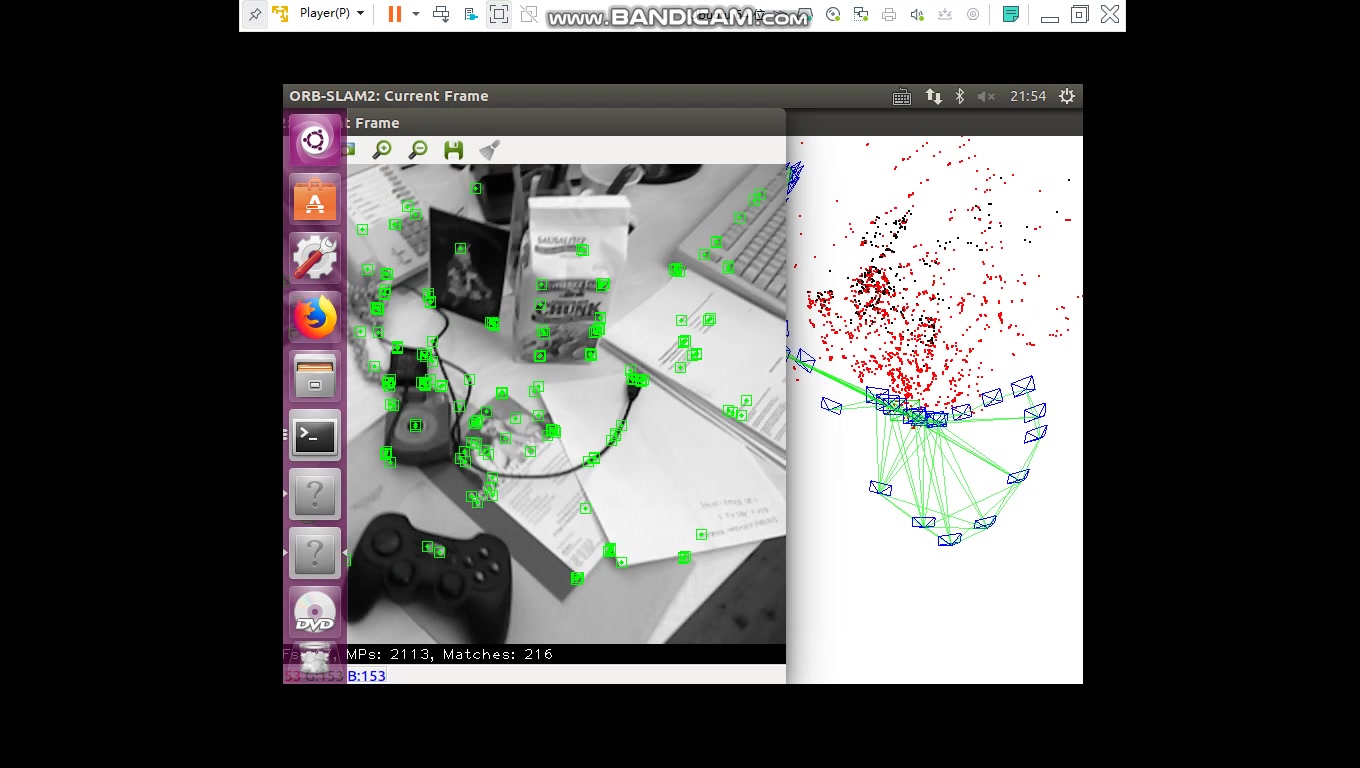
Task: Open the green notes message icon
Action: tap(1011, 14)
